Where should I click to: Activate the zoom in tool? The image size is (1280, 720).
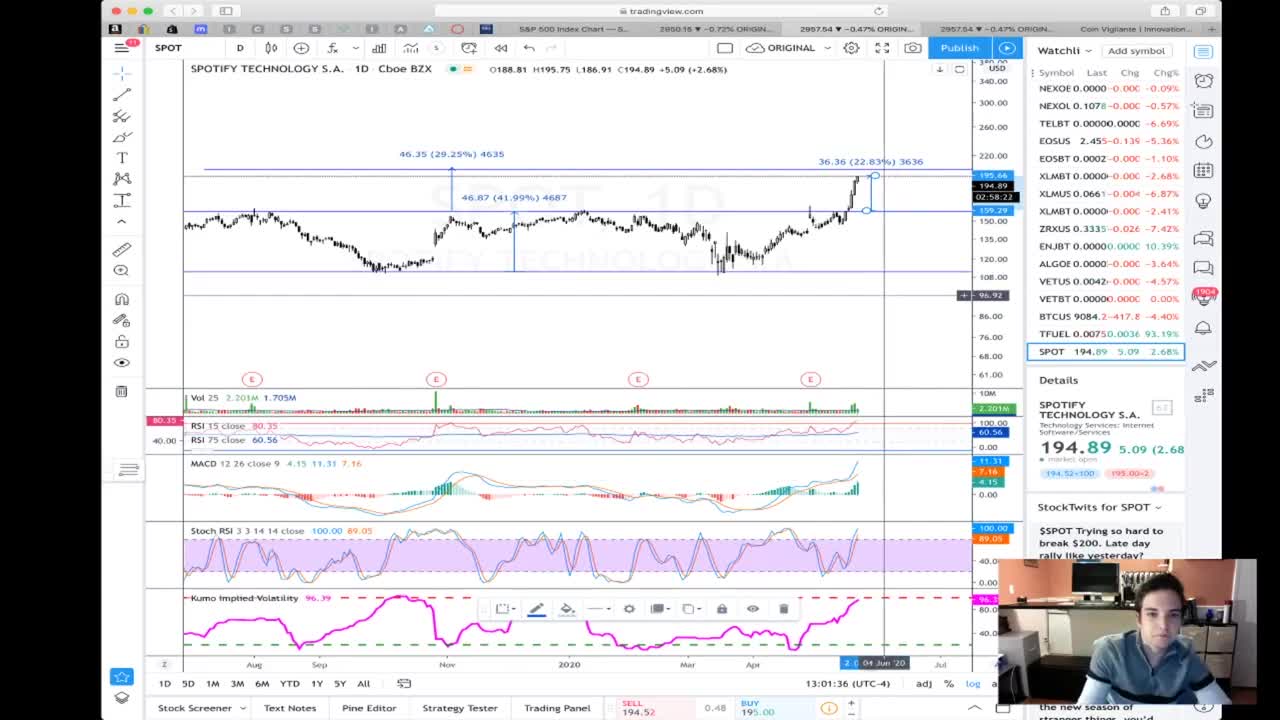(x=122, y=271)
